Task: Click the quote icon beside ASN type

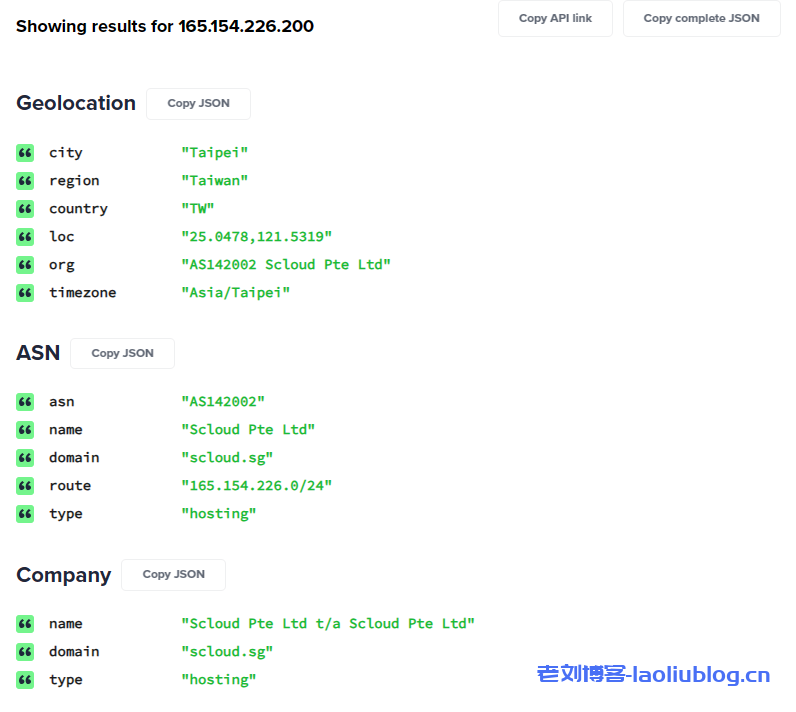Action: click(25, 514)
